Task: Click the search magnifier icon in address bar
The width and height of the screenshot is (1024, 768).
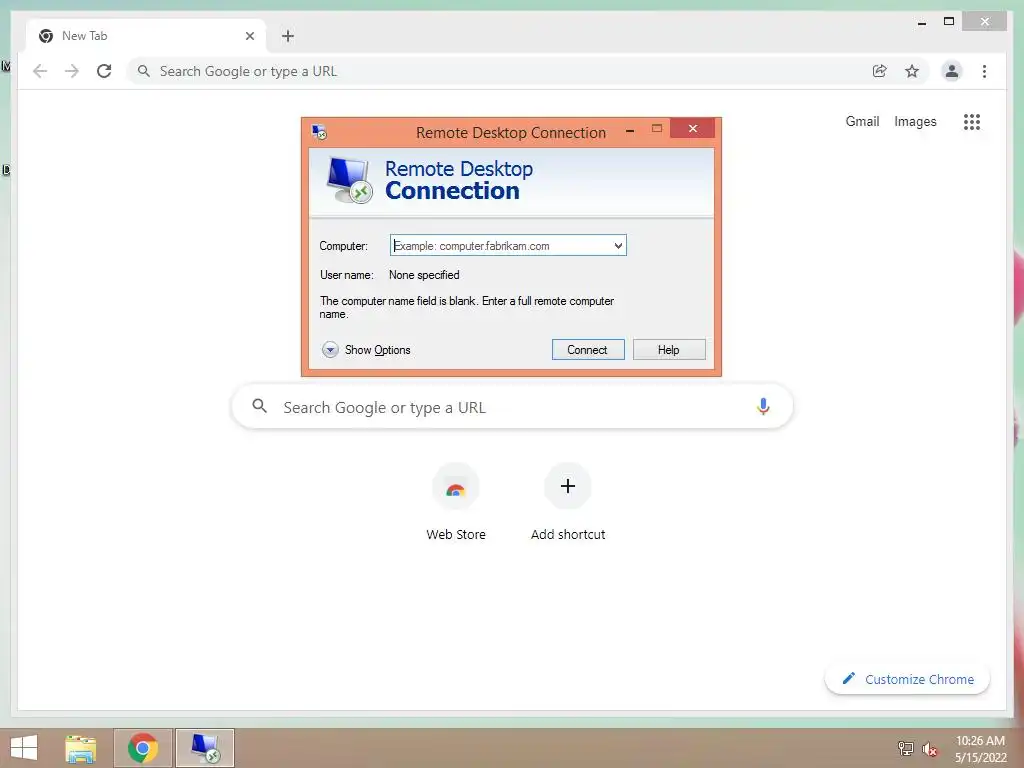Action: click(x=144, y=71)
